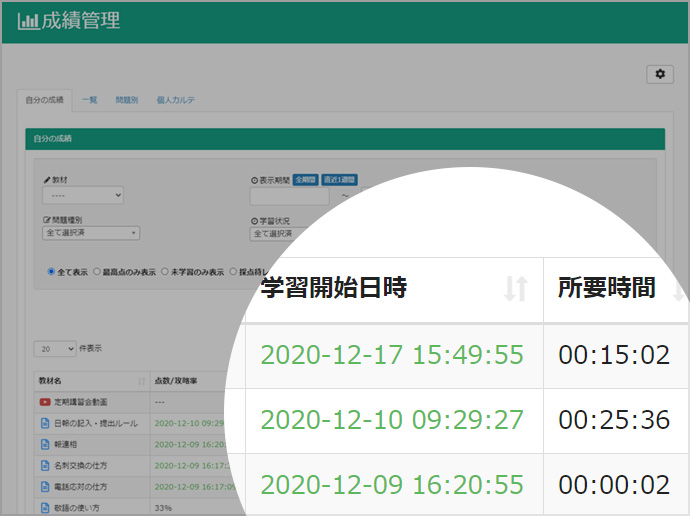Open the 2020-12-17 15:49:55 learning record link
Viewport: 690px width, 516px height.
[392, 355]
